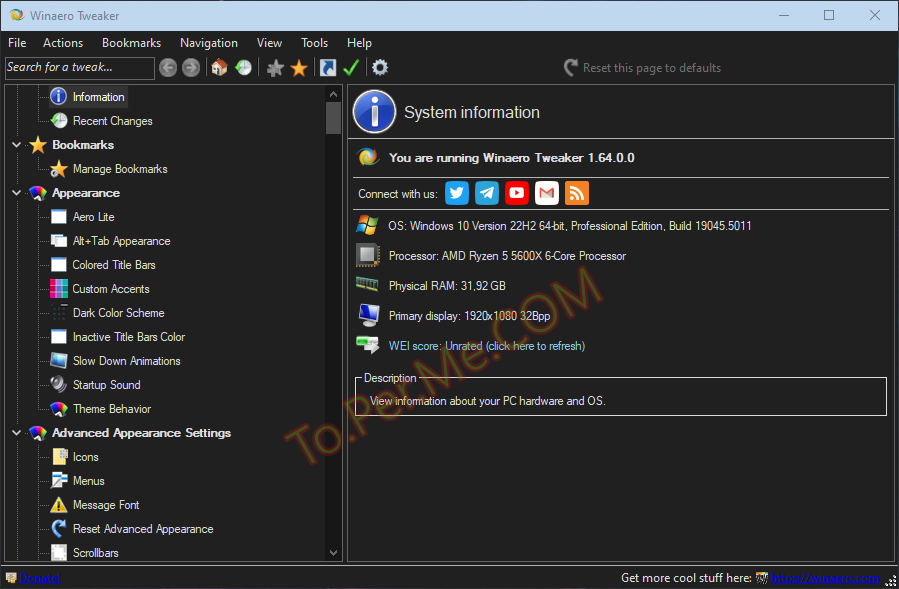The image size is (899, 589).
Task: Collapse the Advanced Appearance Settings section
Action: point(17,433)
